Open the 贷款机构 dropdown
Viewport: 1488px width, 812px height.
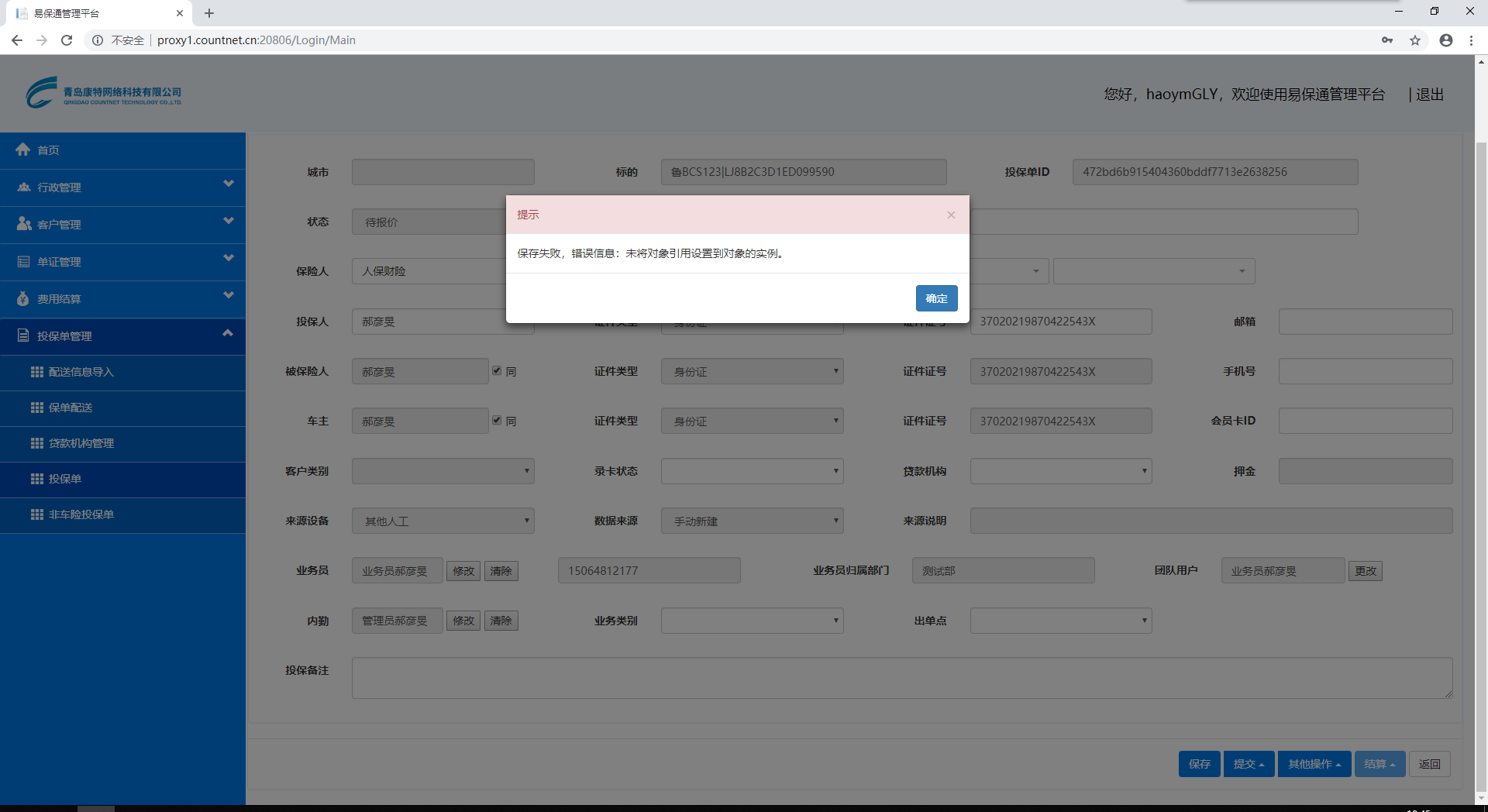click(x=1061, y=471)
